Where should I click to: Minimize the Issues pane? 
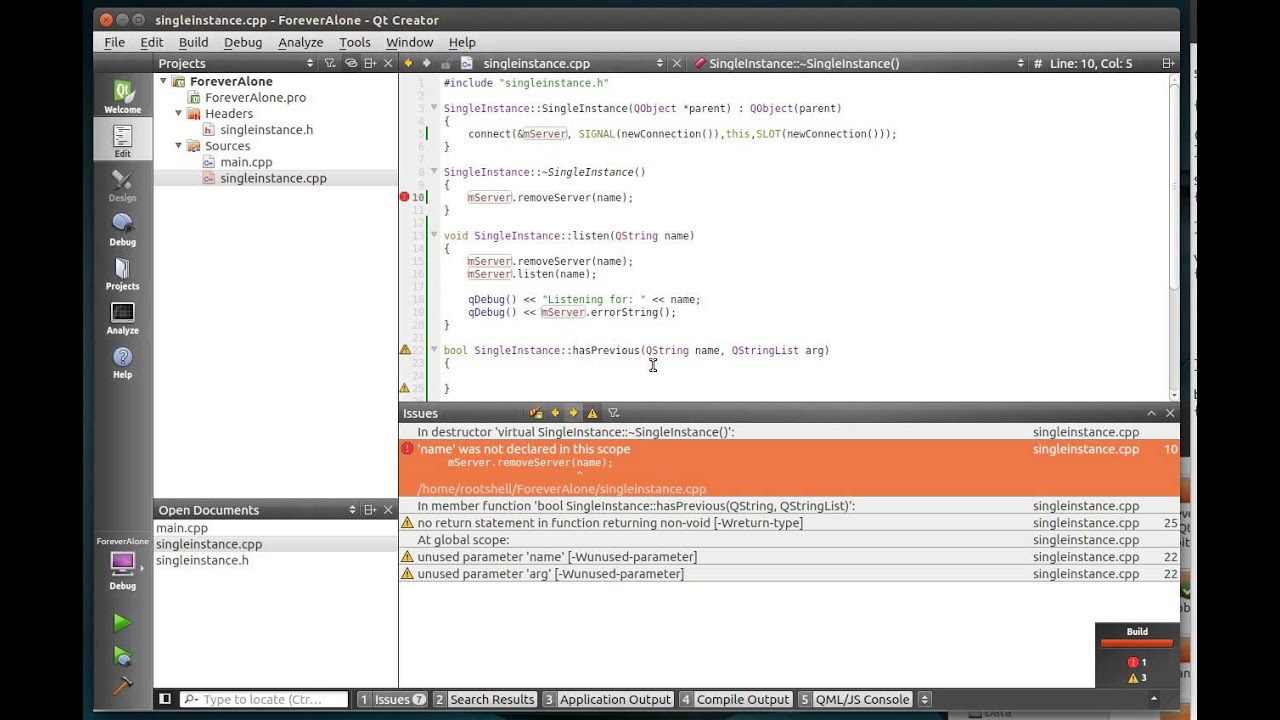click(x=1151, y=413)
